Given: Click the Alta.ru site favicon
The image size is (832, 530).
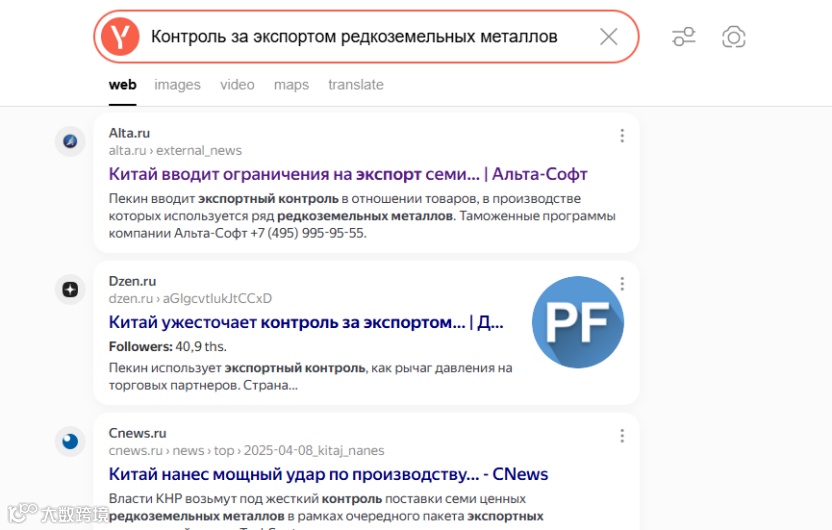Looking at the screenshot, I should [70, 141].
